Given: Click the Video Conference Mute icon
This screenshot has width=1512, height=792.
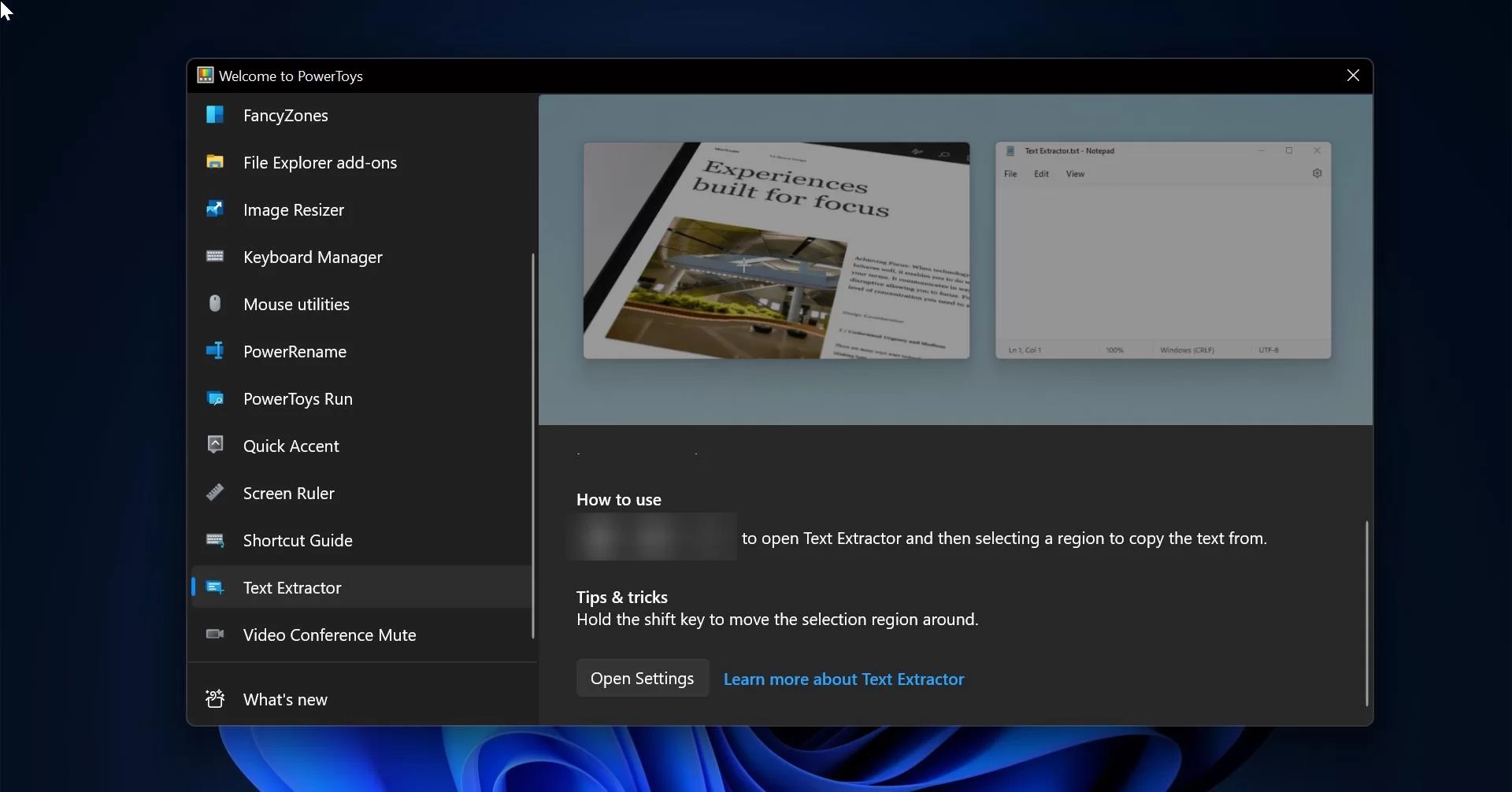Looking at the screenshot, I should coord(215,635).
